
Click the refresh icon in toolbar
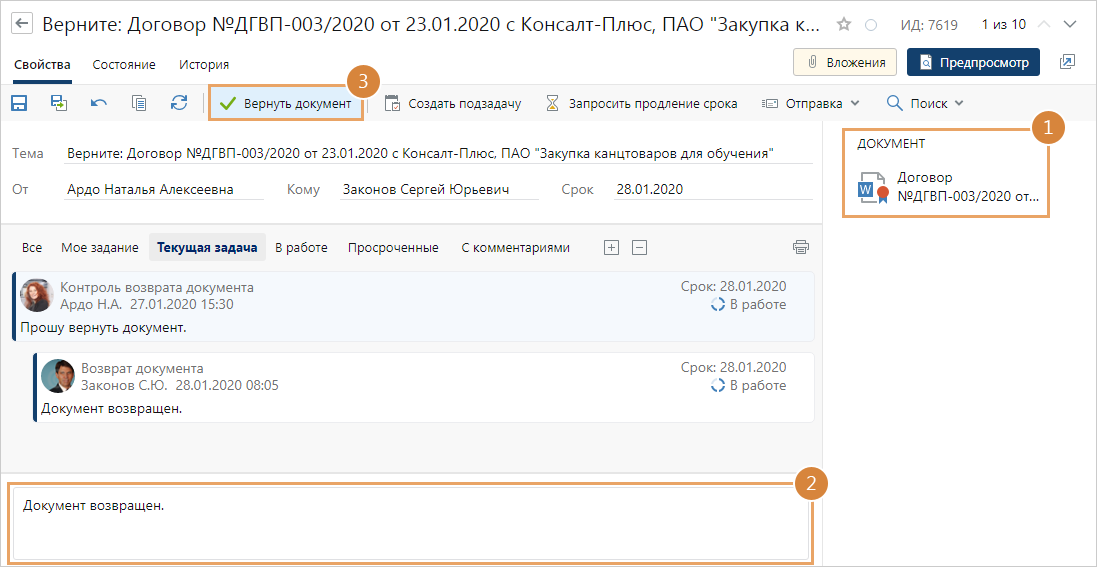point(179,103)
